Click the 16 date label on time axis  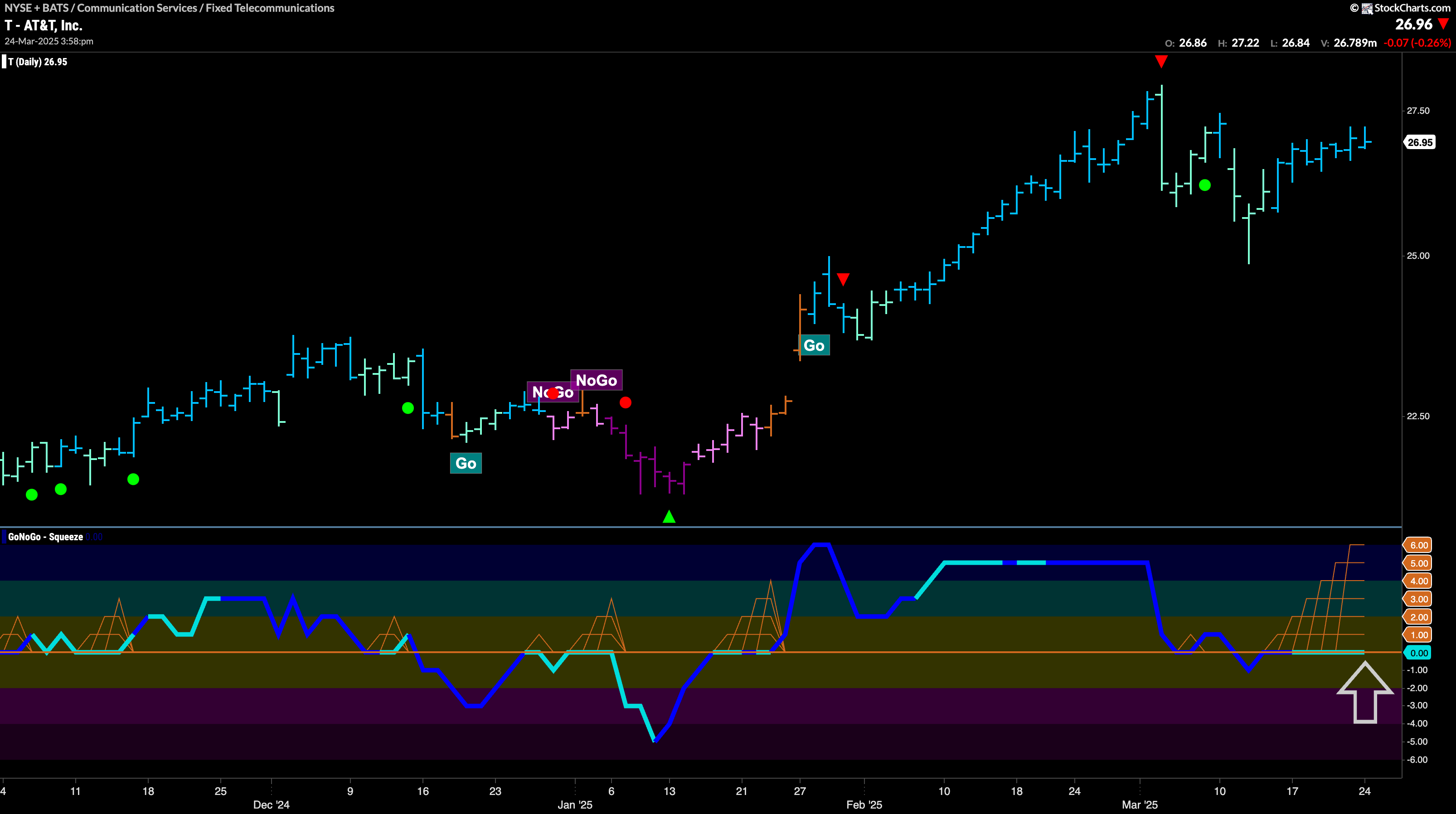[x=423, y=791]
